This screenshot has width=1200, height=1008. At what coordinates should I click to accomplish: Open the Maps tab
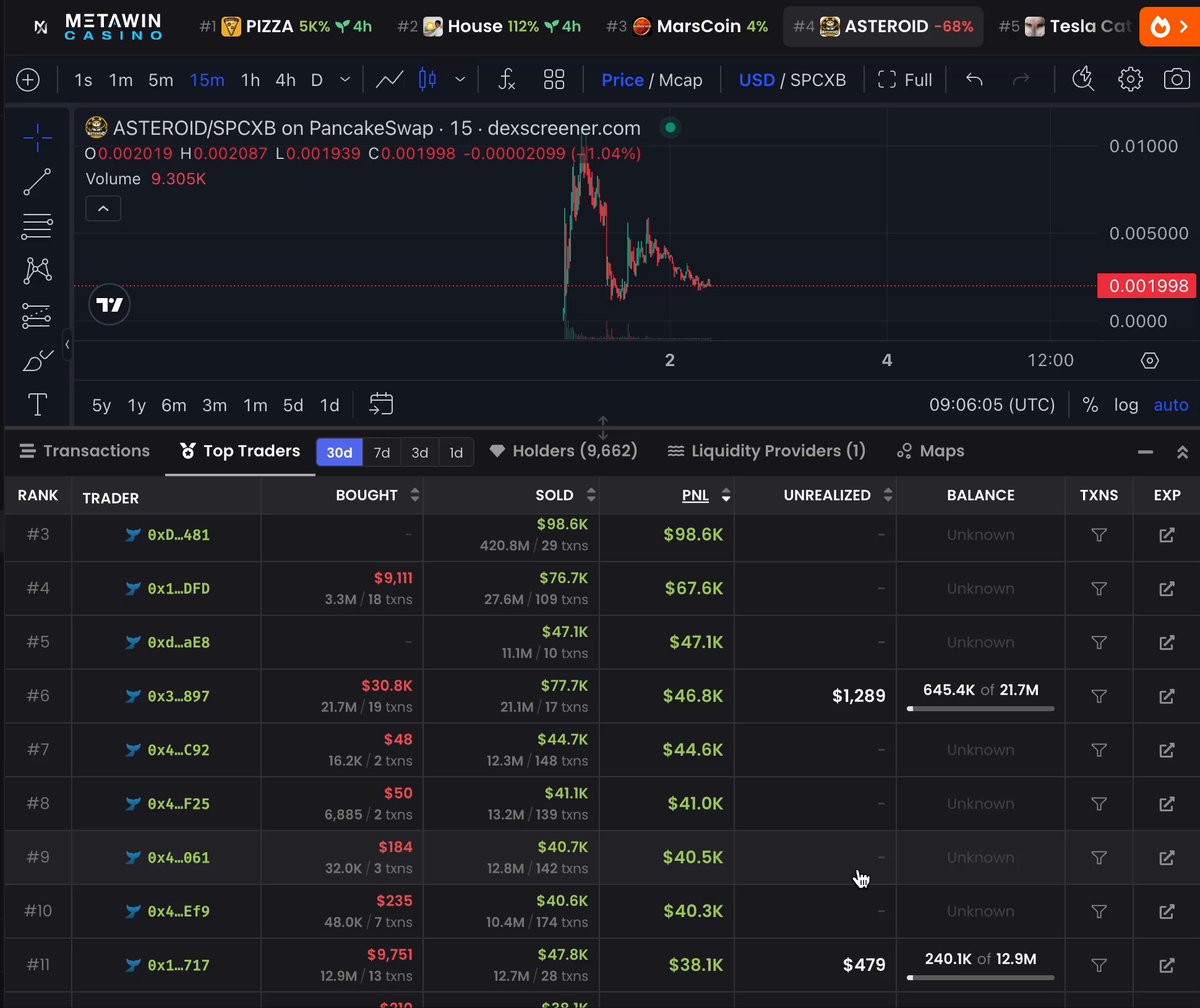931,451
